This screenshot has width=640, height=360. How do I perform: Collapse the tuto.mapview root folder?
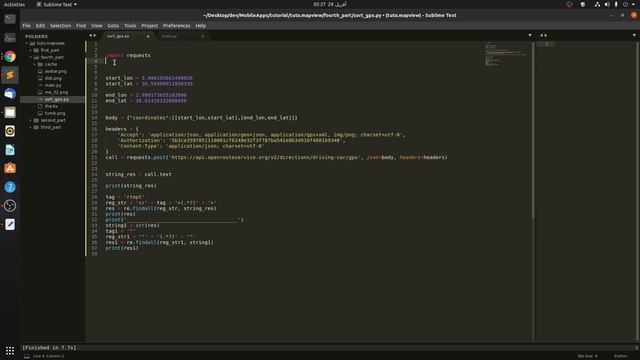click(x=27, y=43)
